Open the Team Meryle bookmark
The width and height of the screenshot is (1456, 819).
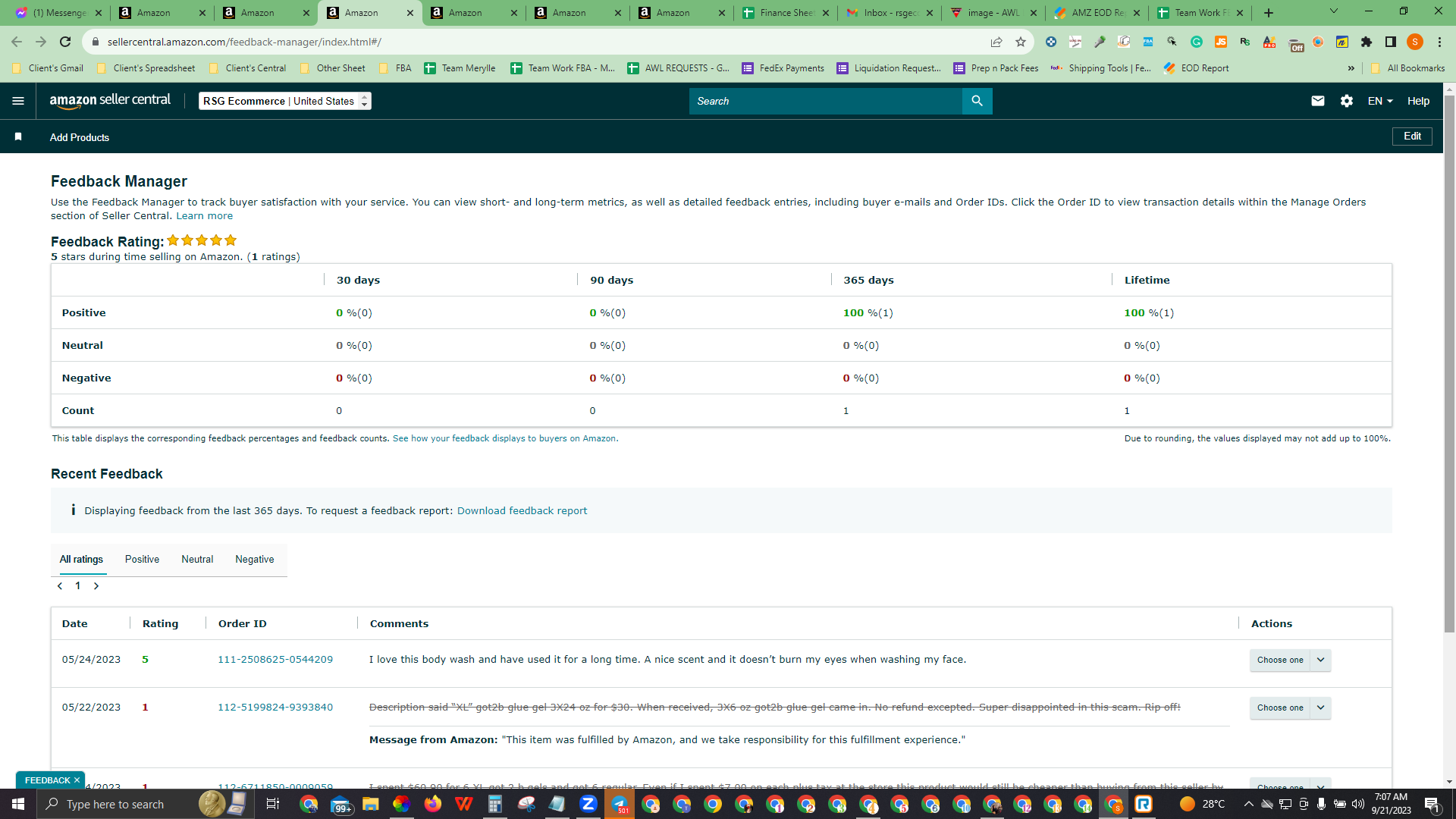(460, 68)
